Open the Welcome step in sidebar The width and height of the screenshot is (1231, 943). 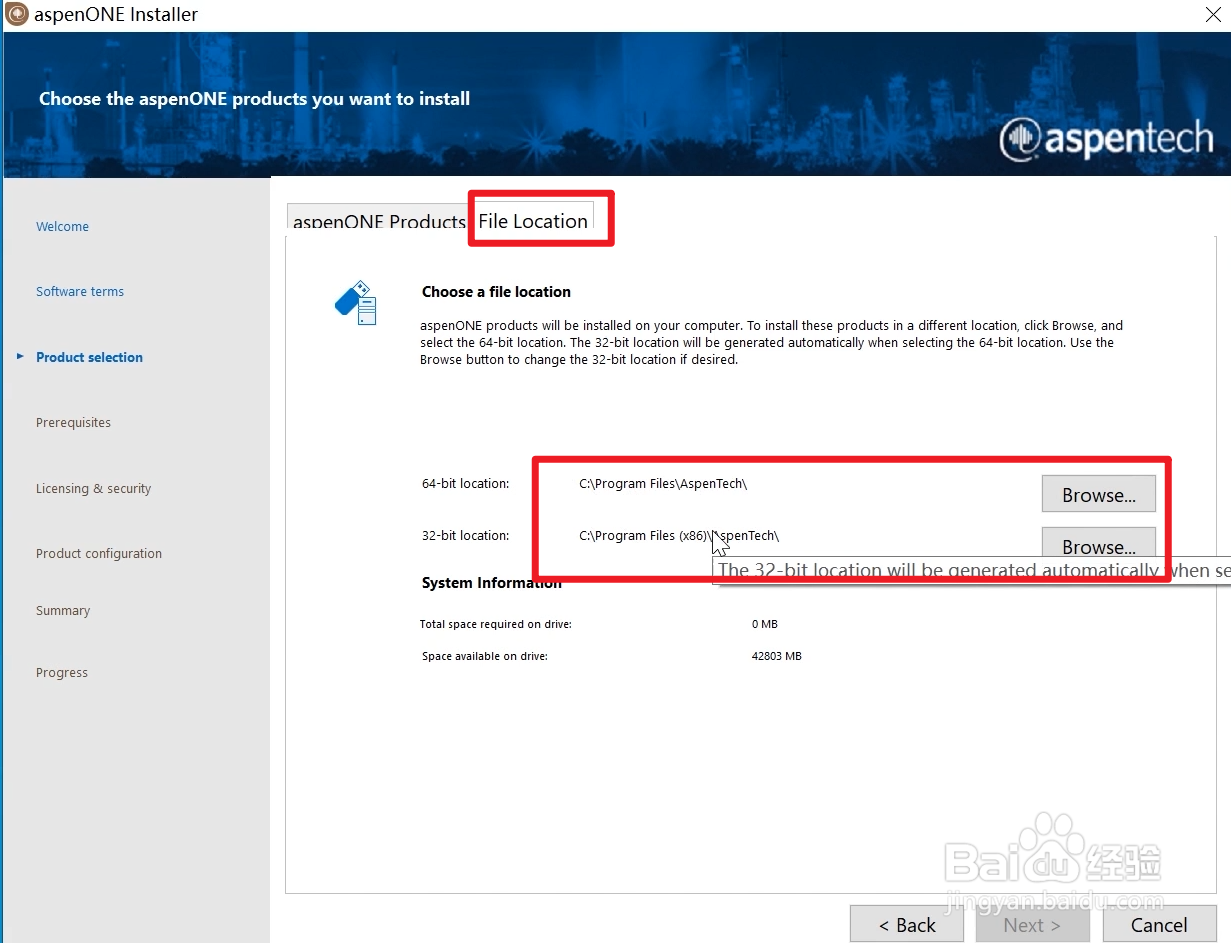coord(62,227)
